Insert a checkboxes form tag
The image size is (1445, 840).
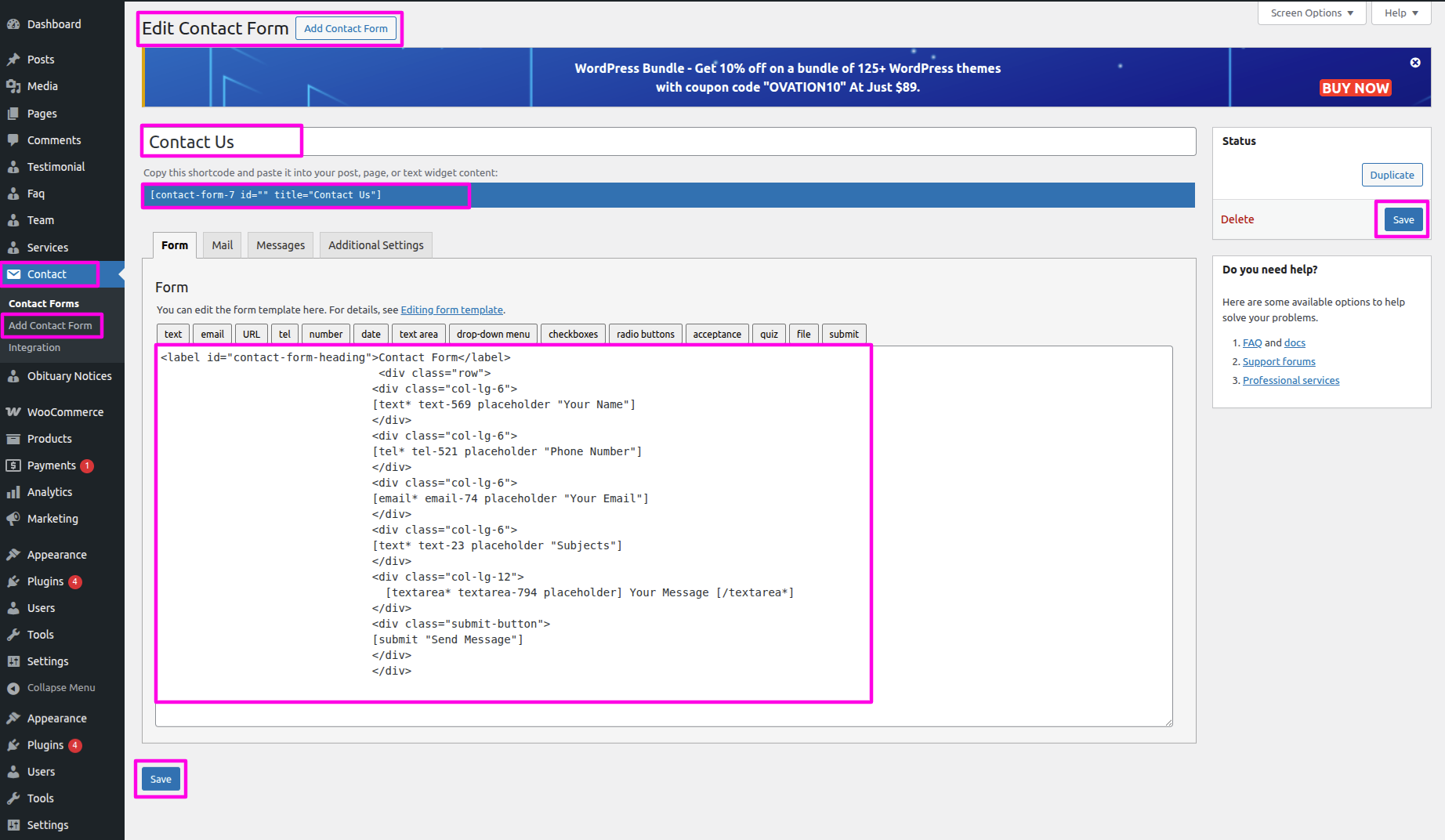(573, 334)
